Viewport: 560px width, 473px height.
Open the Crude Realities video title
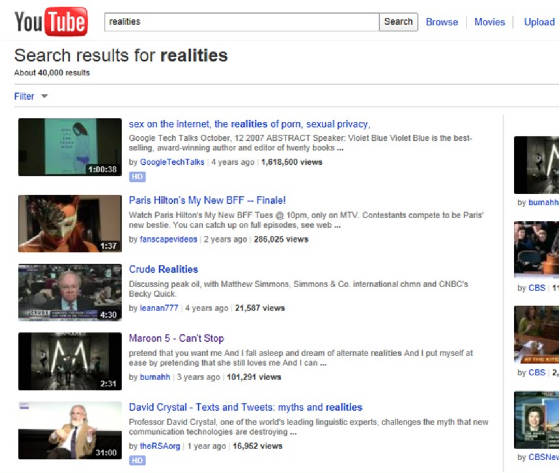coord(163,269)
